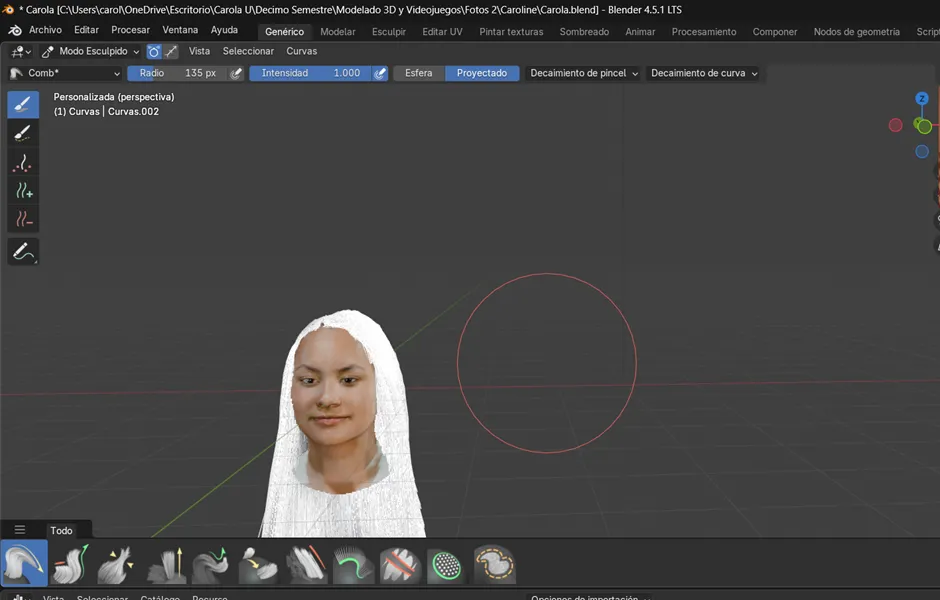Expand the Decaimiento de pincel dropdown
The width and height of the screenshot is (940, 600).
coord(583,73)
